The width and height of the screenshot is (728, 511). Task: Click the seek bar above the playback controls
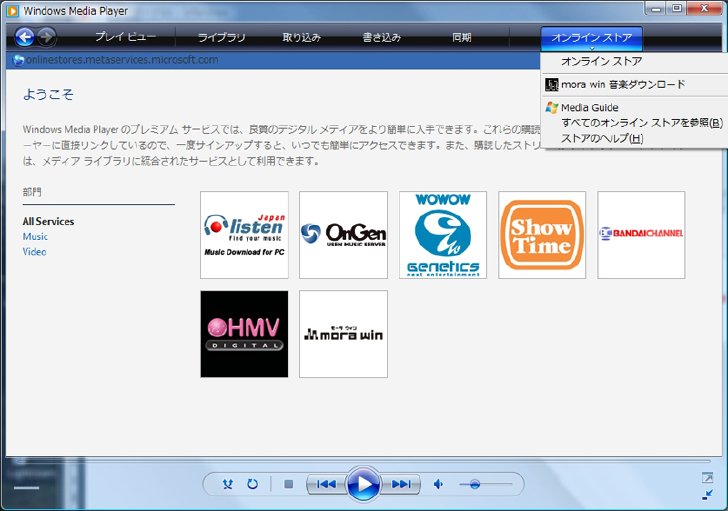point(363,461)
